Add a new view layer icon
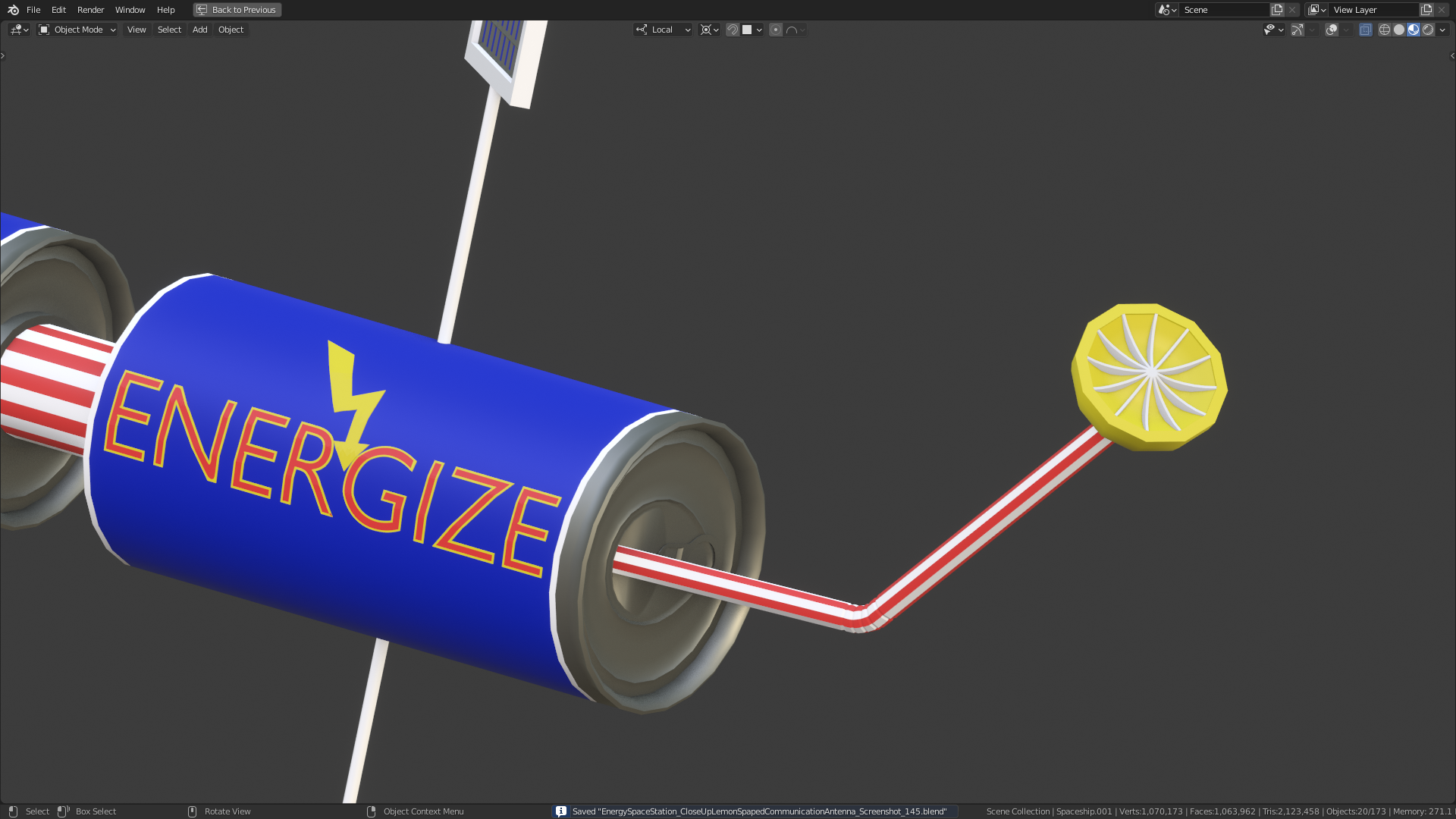Viewport: 1456px width, 819px height. (1426, 10)
